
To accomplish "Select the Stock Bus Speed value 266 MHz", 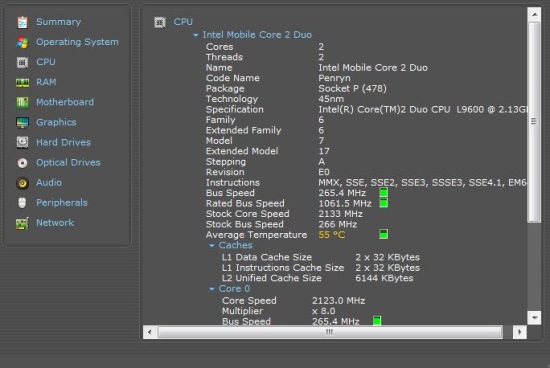I will (x=337, y=225).
